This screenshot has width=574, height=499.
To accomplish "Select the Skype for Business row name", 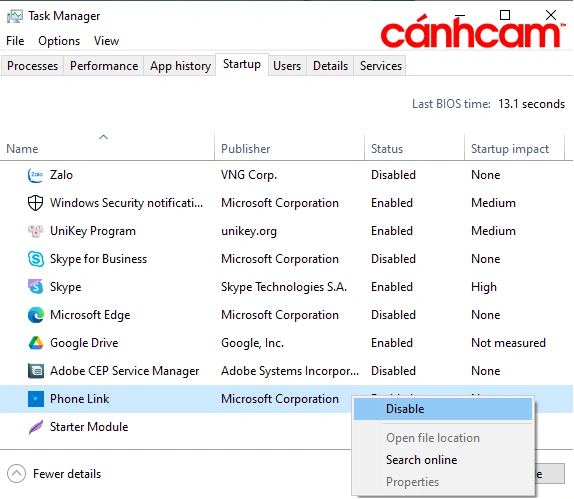I will (x=98, y=259).
